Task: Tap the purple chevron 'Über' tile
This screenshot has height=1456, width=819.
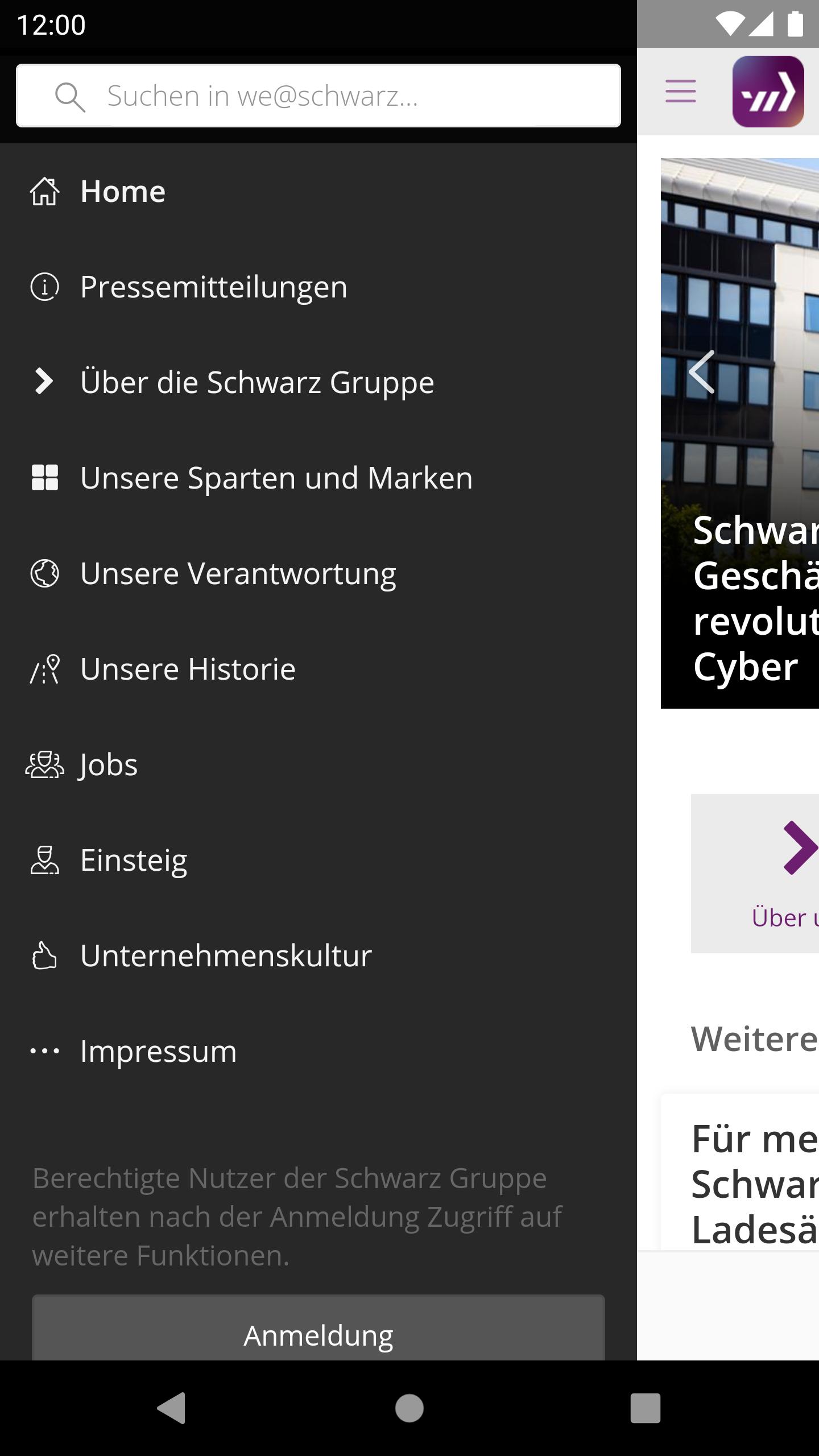Action: (755, 874)
